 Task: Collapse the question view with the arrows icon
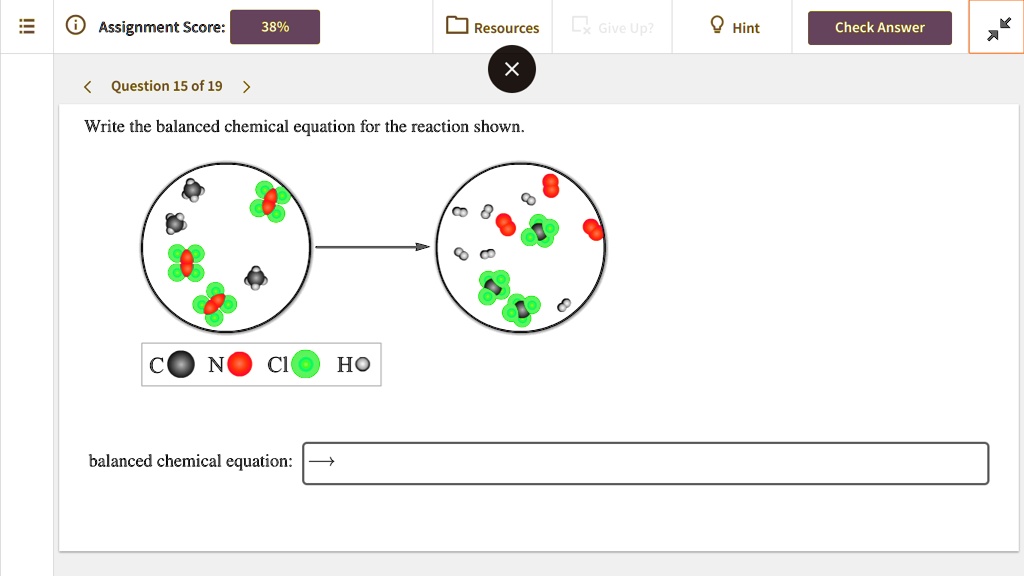pos(996,27)
